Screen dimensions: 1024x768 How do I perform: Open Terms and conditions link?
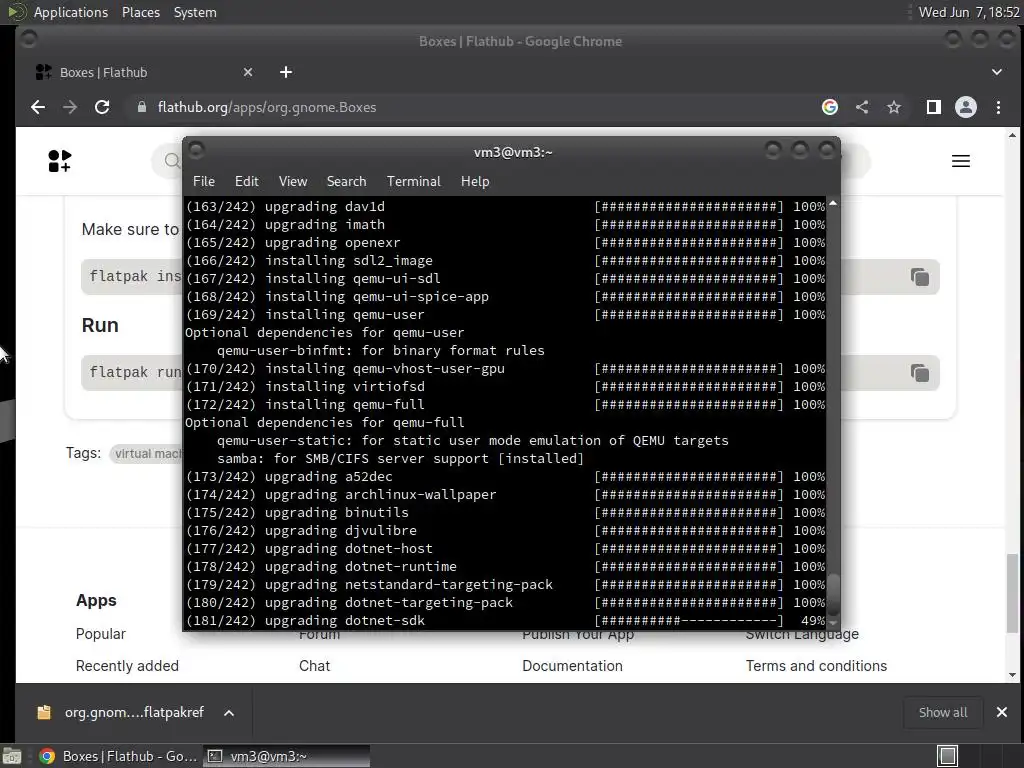pos(816,666)
